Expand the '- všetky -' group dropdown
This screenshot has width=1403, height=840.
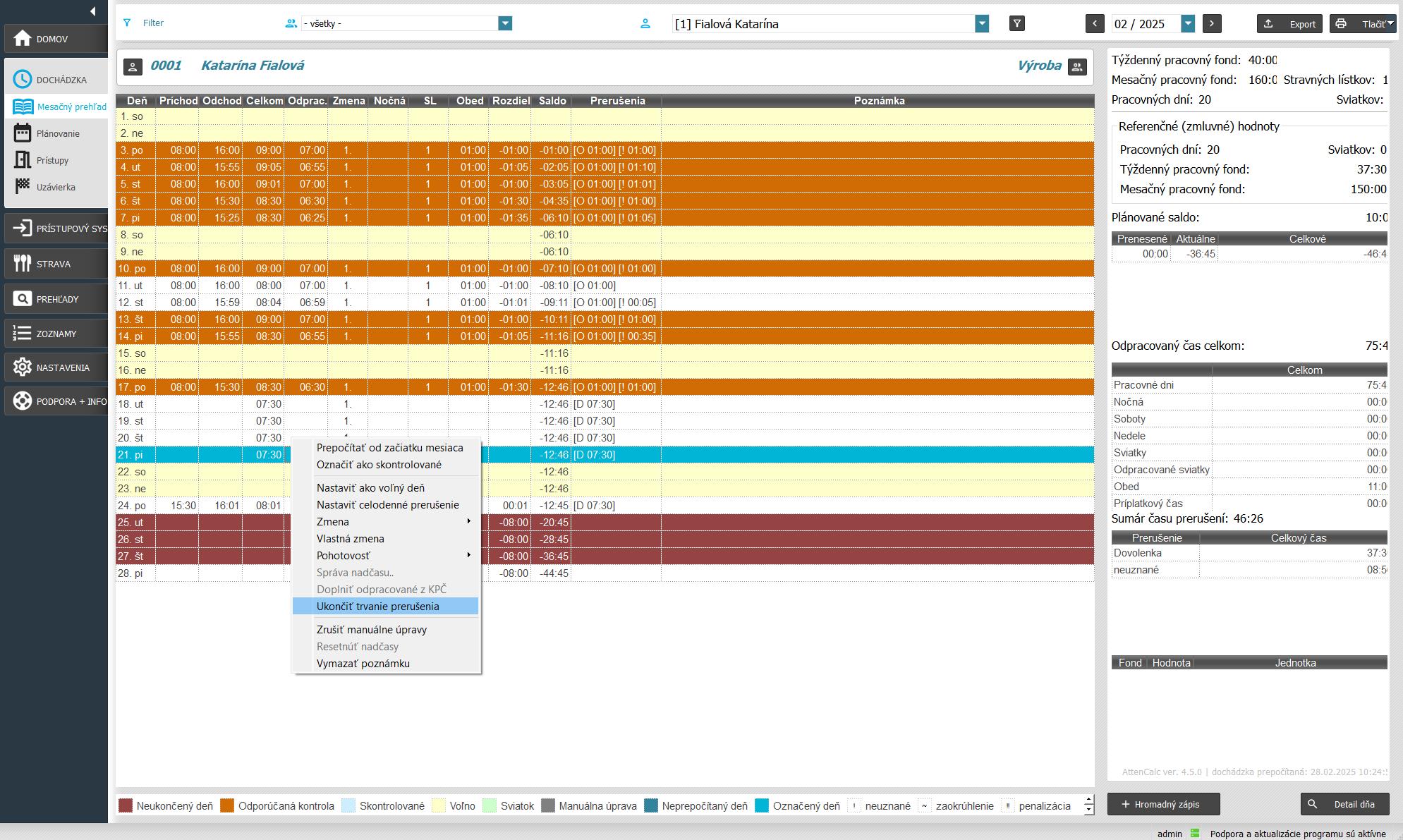click(505, 23)
